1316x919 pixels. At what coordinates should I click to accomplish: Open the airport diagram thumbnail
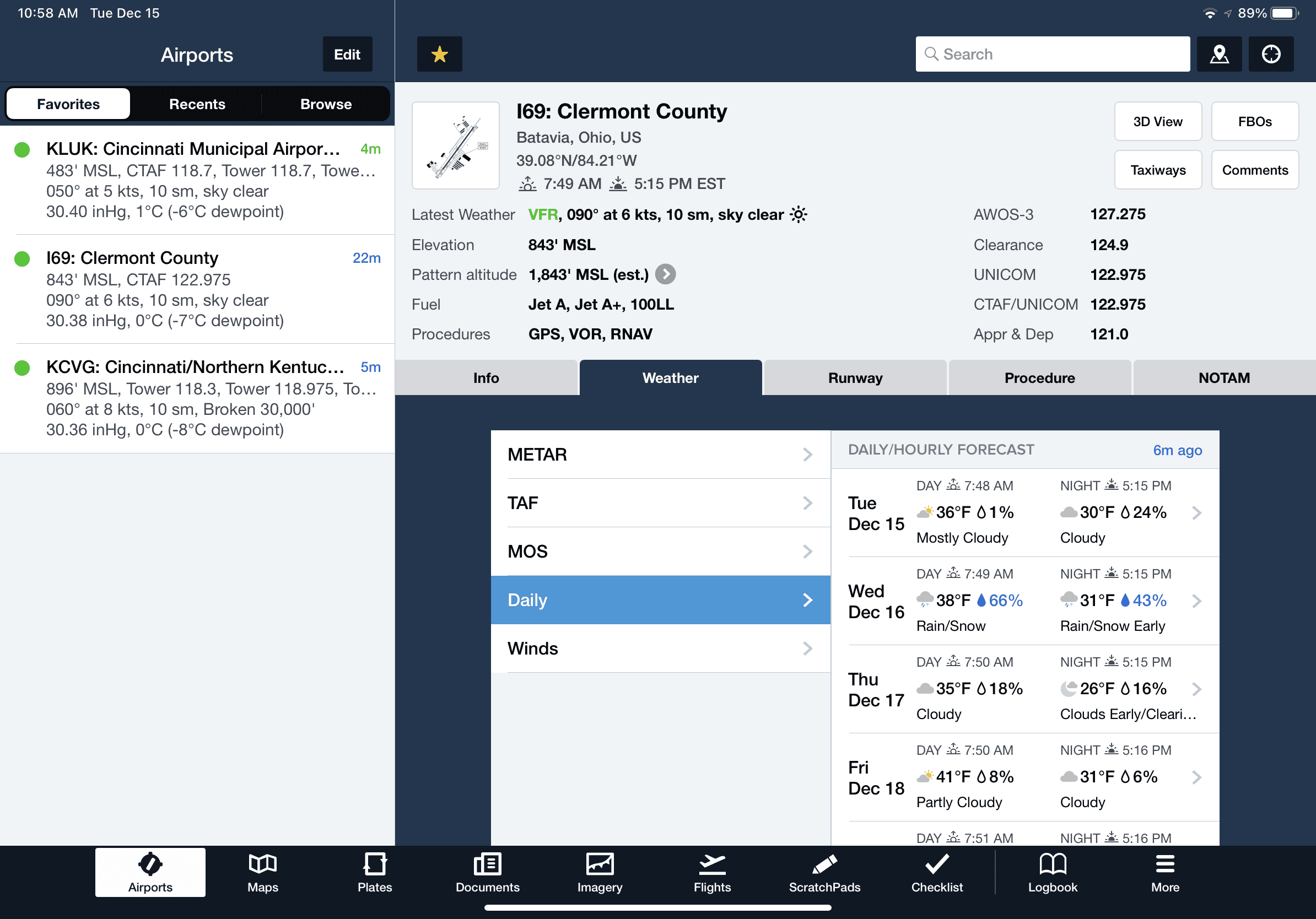(456, 145)
